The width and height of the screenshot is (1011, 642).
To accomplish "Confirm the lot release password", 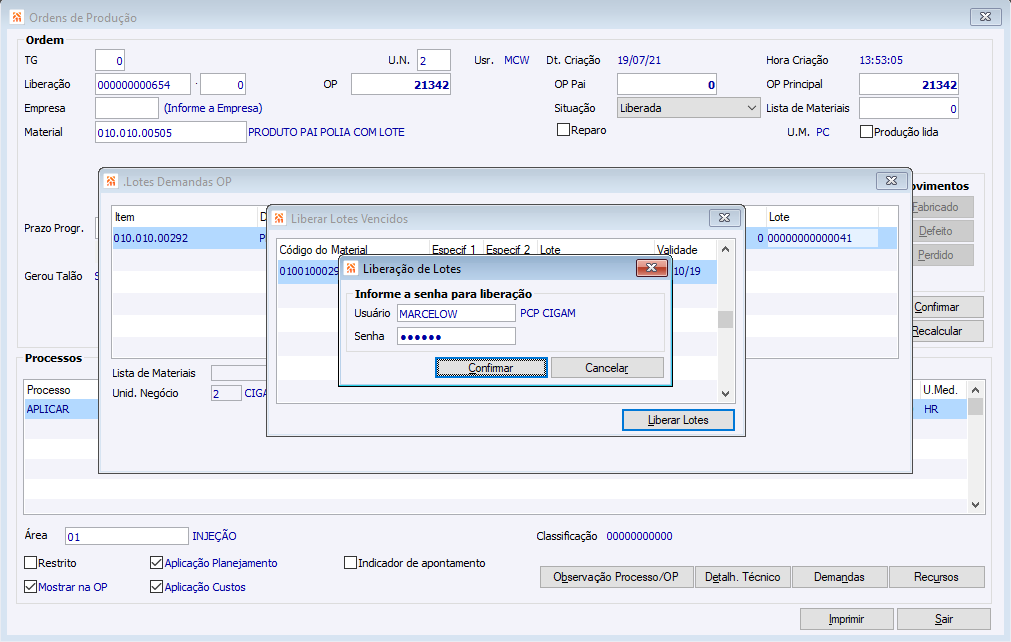I will coord(491,367).
